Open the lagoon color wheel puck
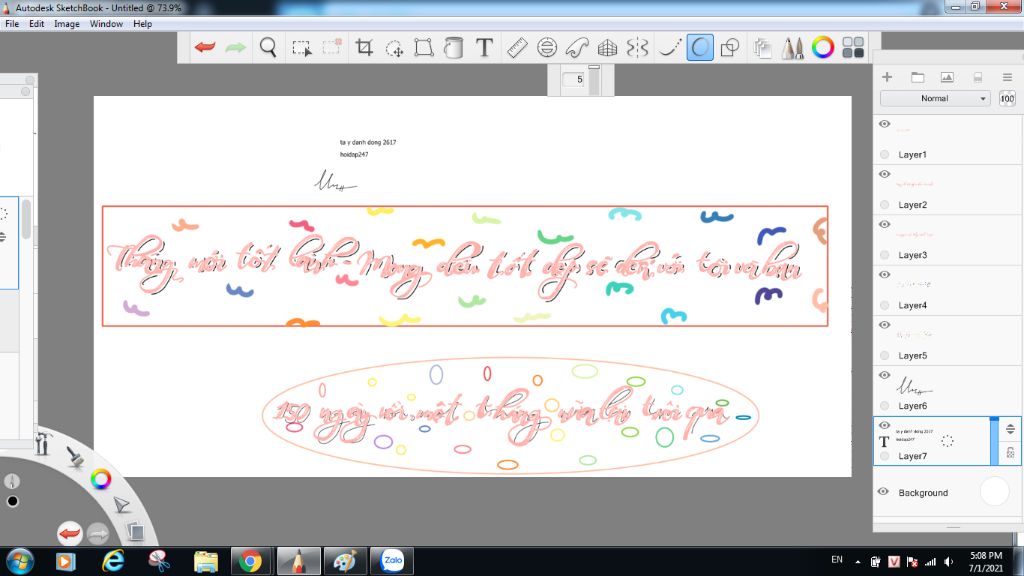The image size is (1024, 576). pyautogui.click(x=101, y=479)
